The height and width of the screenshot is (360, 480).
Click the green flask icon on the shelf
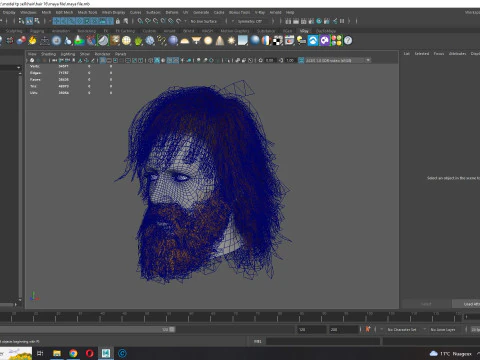(x=79, y=41)
